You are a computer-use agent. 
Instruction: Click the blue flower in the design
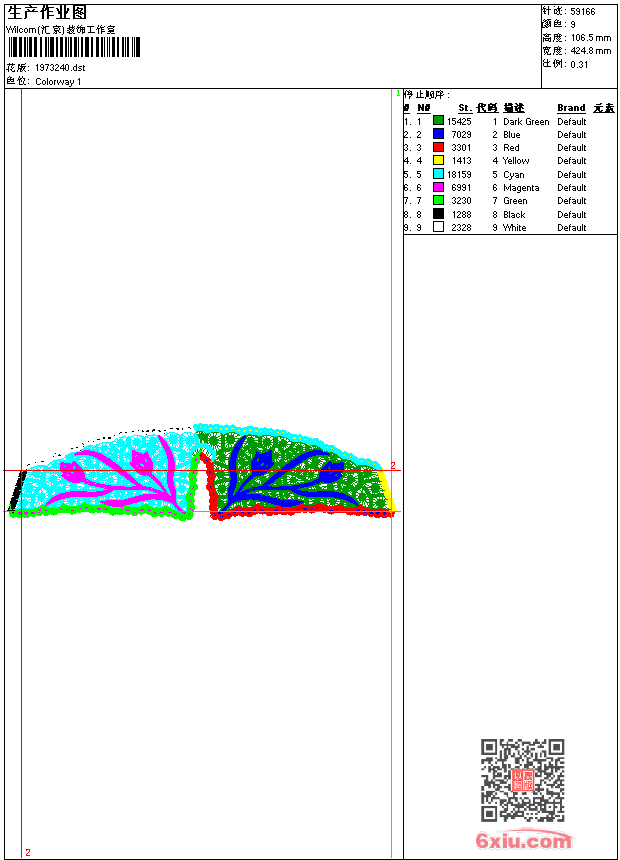[x=262, y=461]
